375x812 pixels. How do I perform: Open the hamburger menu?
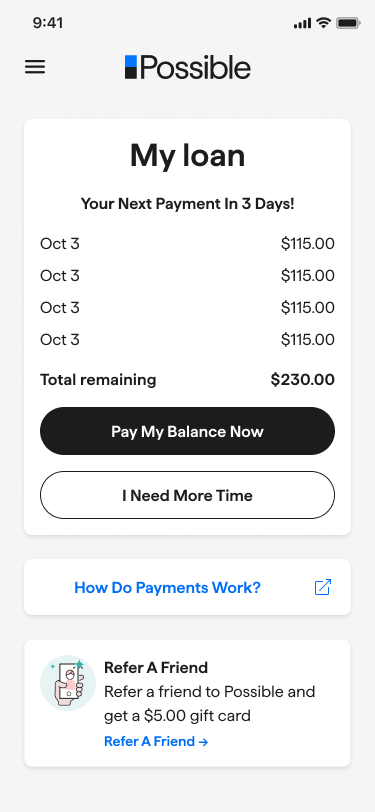35,67
